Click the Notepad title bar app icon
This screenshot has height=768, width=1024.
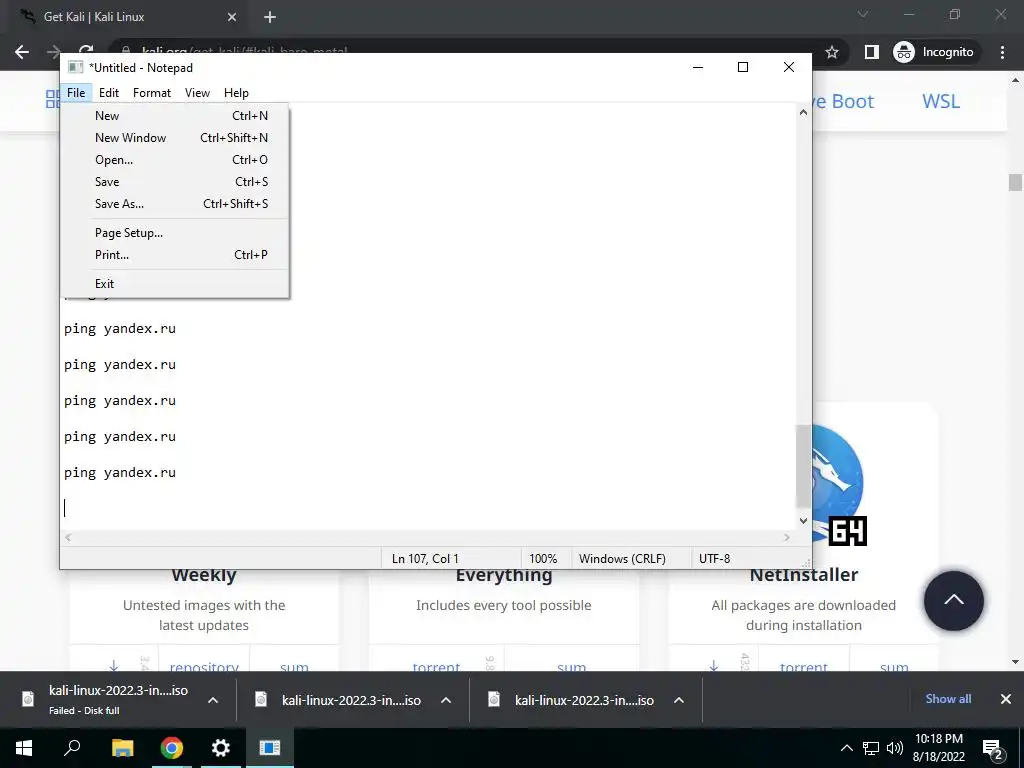pos(76,67)
